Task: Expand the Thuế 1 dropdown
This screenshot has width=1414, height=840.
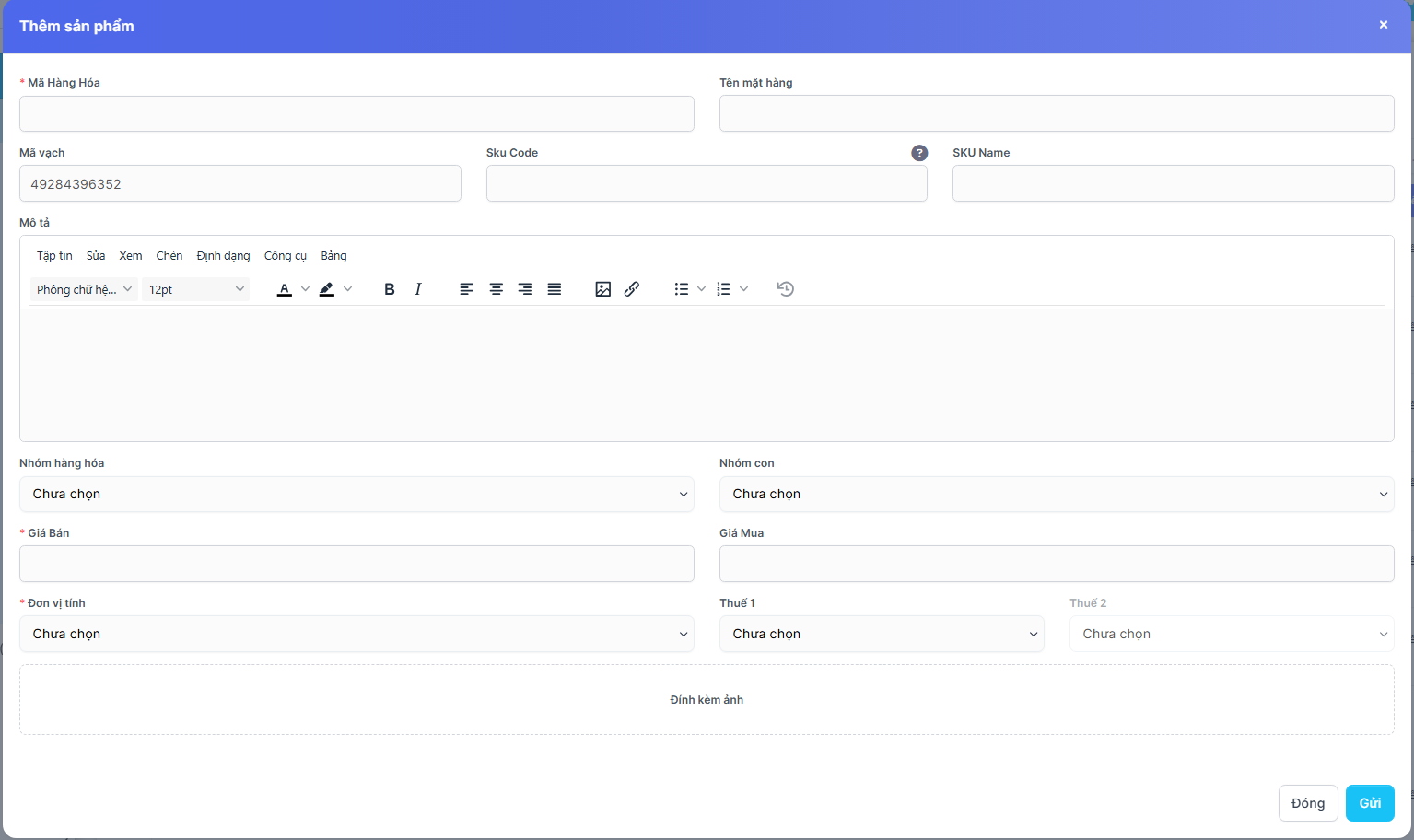Action: 882,635
